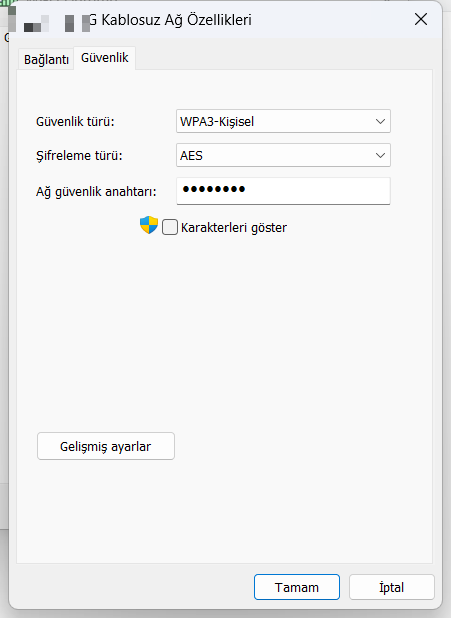This screenshot has width=451, height=618.
Task: Click the chevron arrow of the Güvenlik türü box
Action: point(380,121)
